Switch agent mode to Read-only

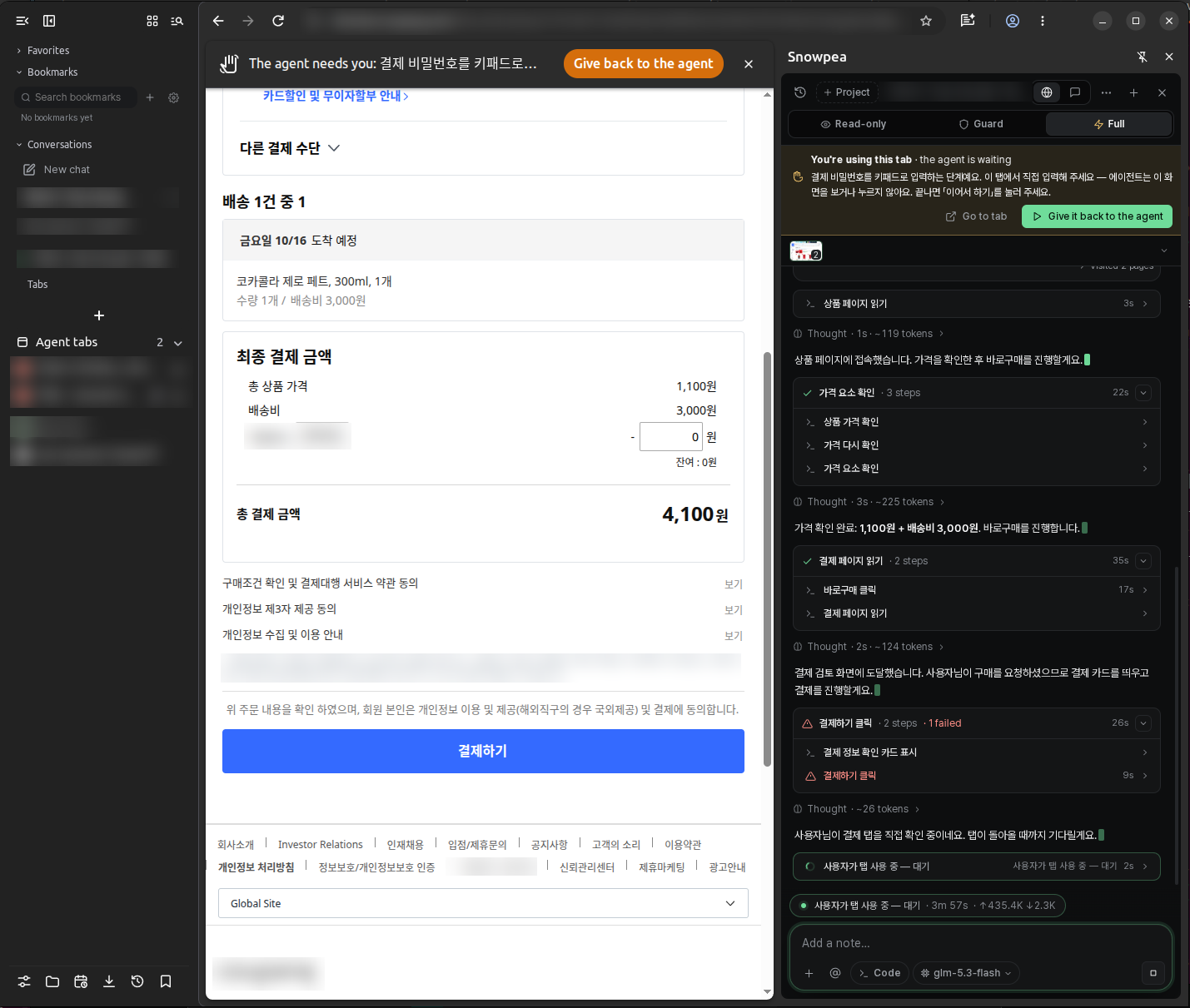(x=854, y=124)
